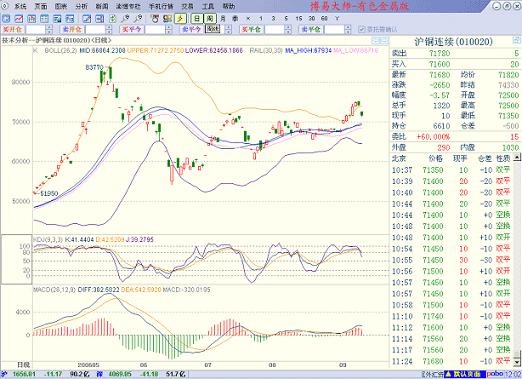Image resolution: width=522 pixels, height=379 pixels.
Task: Click the lightning bolt quick-trade icon
Action: (x=180, y=19)
